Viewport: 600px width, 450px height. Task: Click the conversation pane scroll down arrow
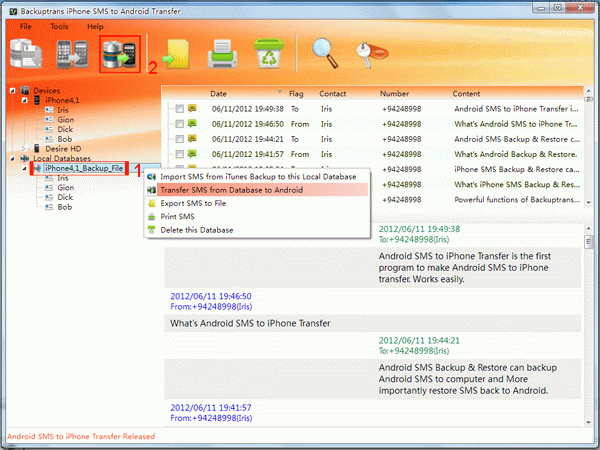(x=589, y=422)
